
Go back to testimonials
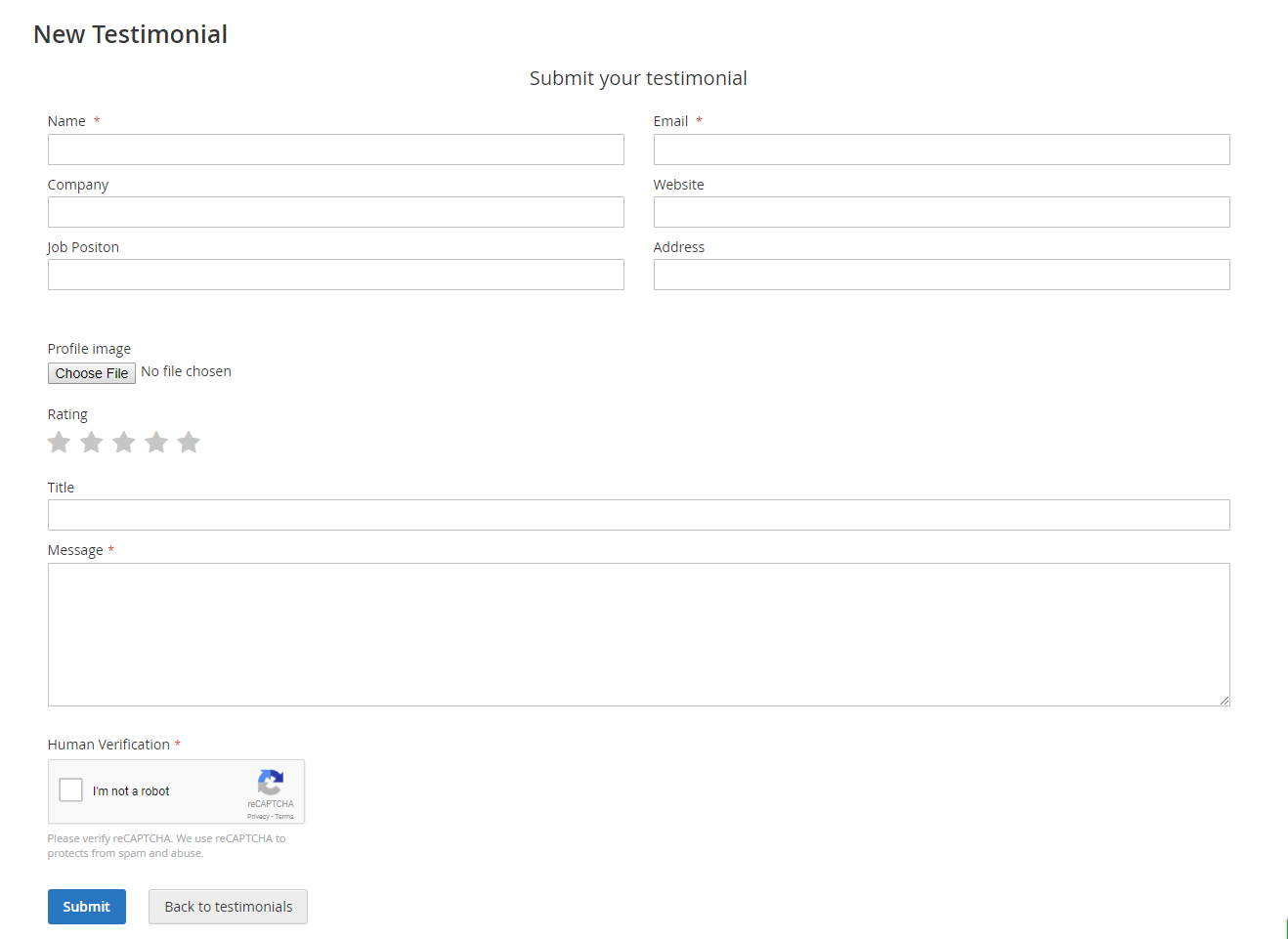click(228, 907)
